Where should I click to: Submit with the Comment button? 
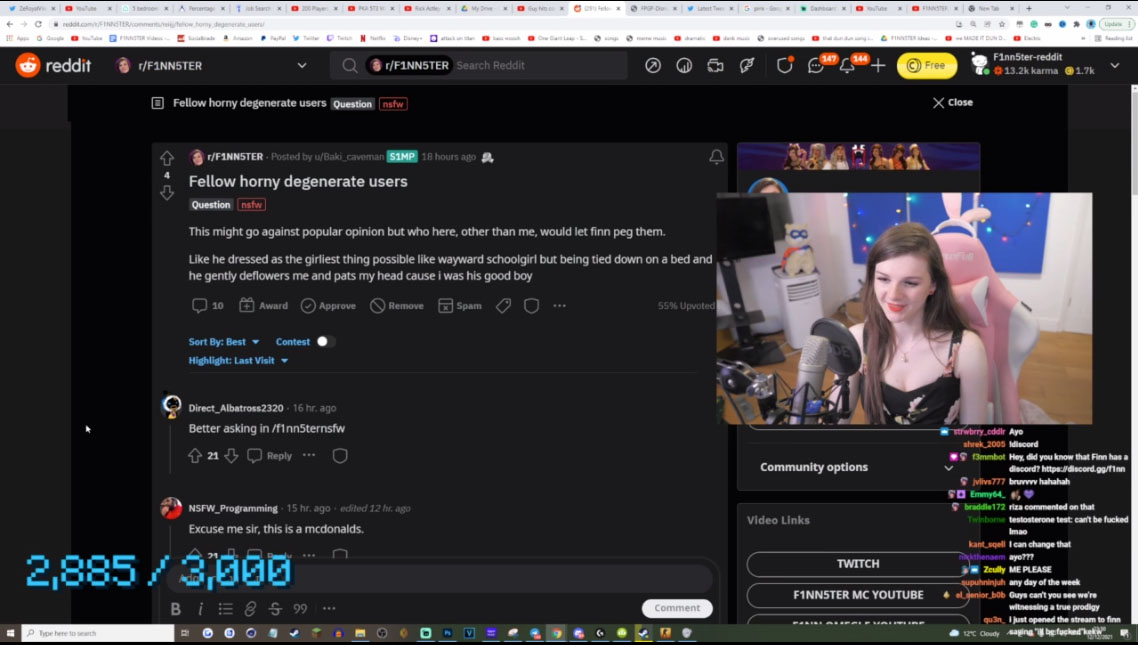coord(677,608)
